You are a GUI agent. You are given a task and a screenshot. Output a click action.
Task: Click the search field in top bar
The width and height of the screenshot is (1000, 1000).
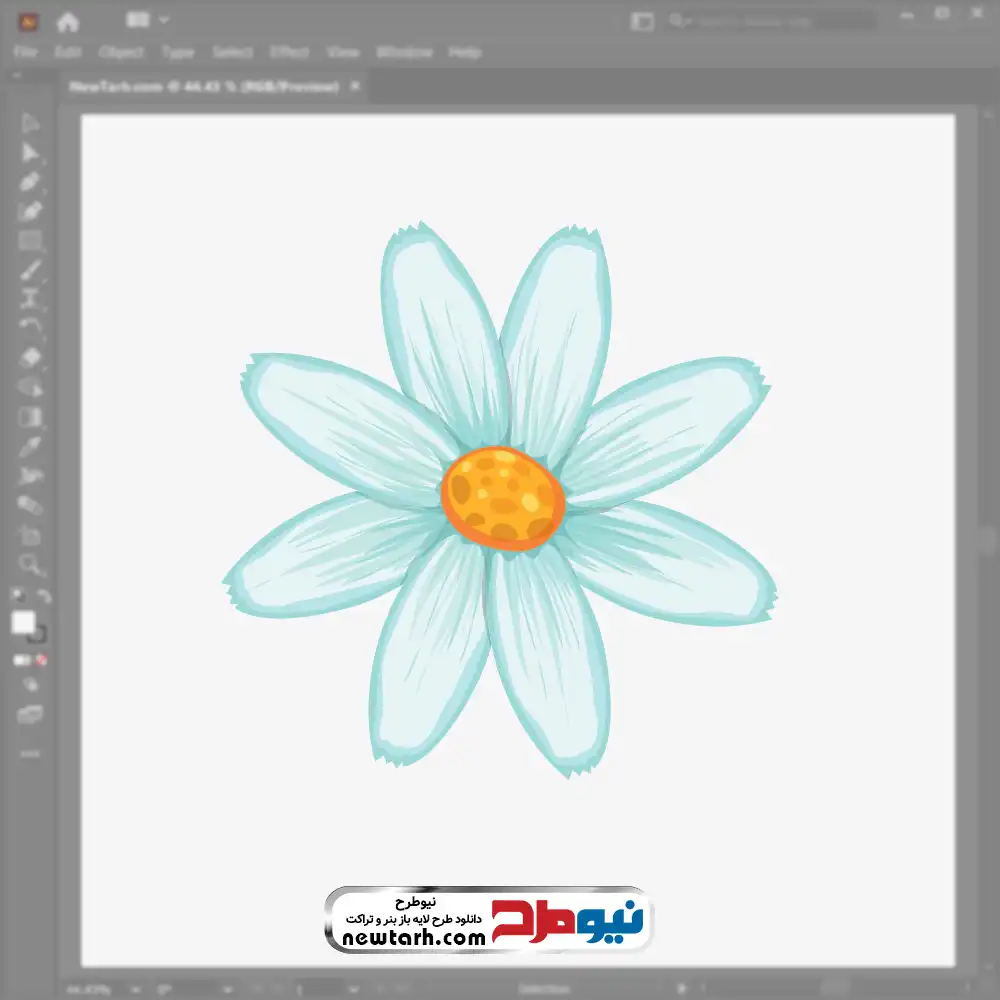(770, 21)
